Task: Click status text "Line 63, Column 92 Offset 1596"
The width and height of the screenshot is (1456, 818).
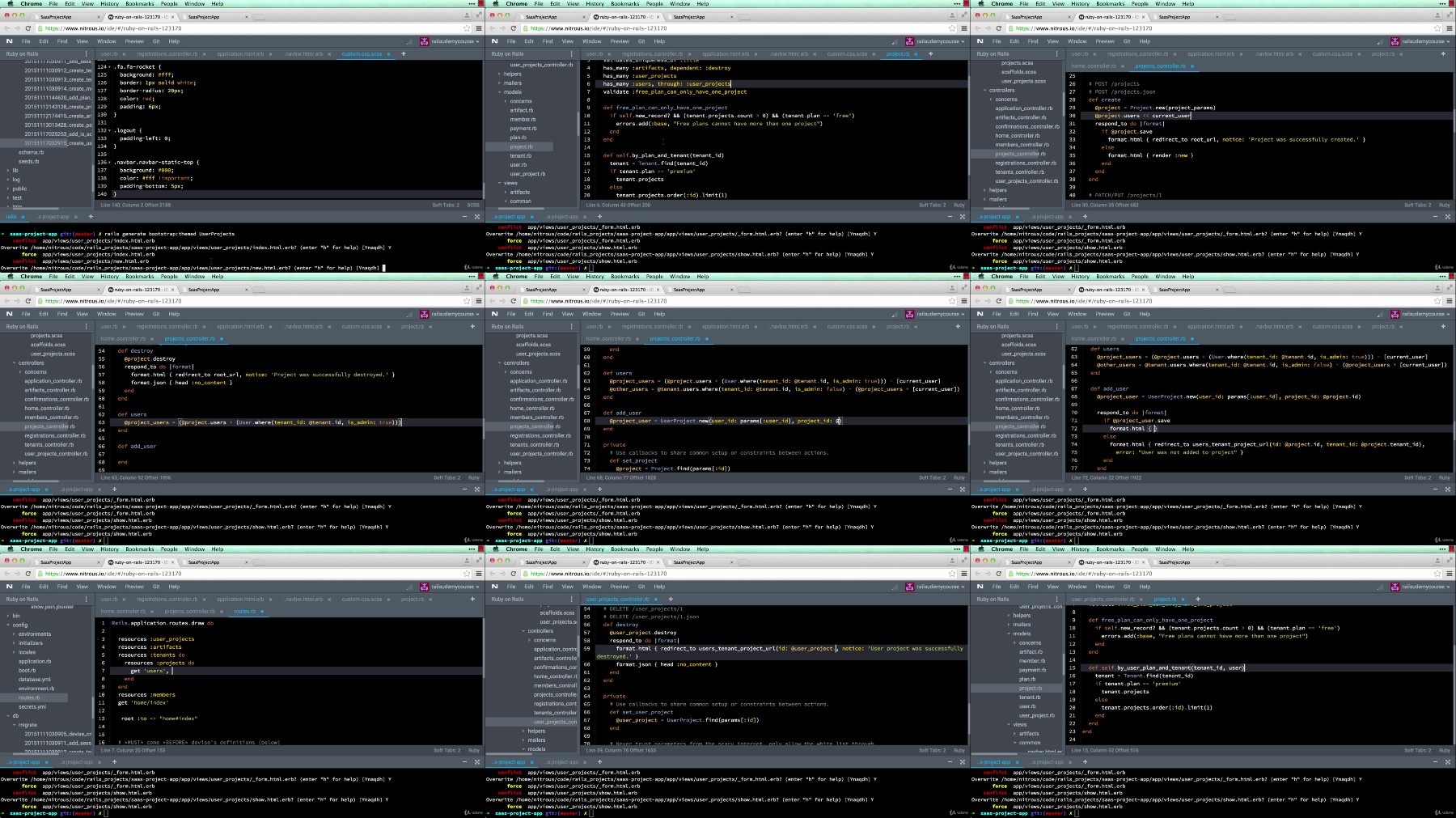Action: pyautogui.click(x=136, y=477)
